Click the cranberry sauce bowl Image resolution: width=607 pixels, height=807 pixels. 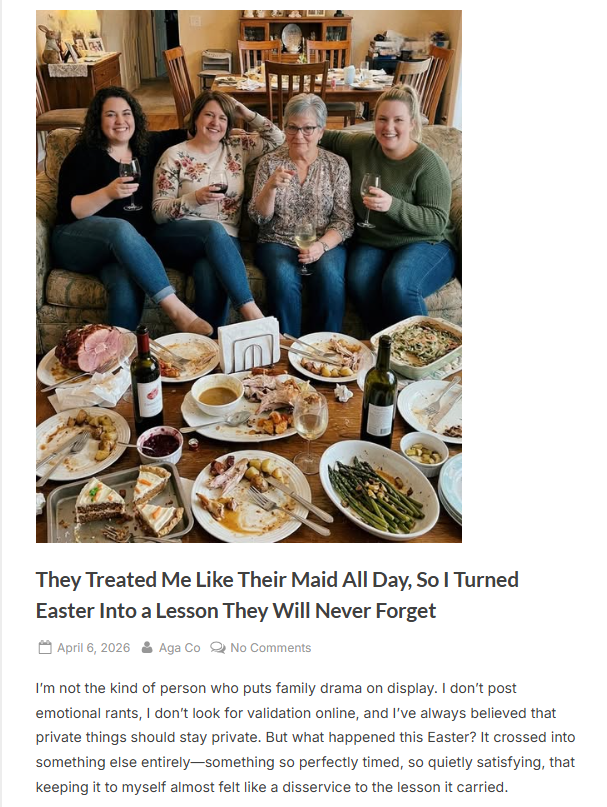tap(160, 443)
